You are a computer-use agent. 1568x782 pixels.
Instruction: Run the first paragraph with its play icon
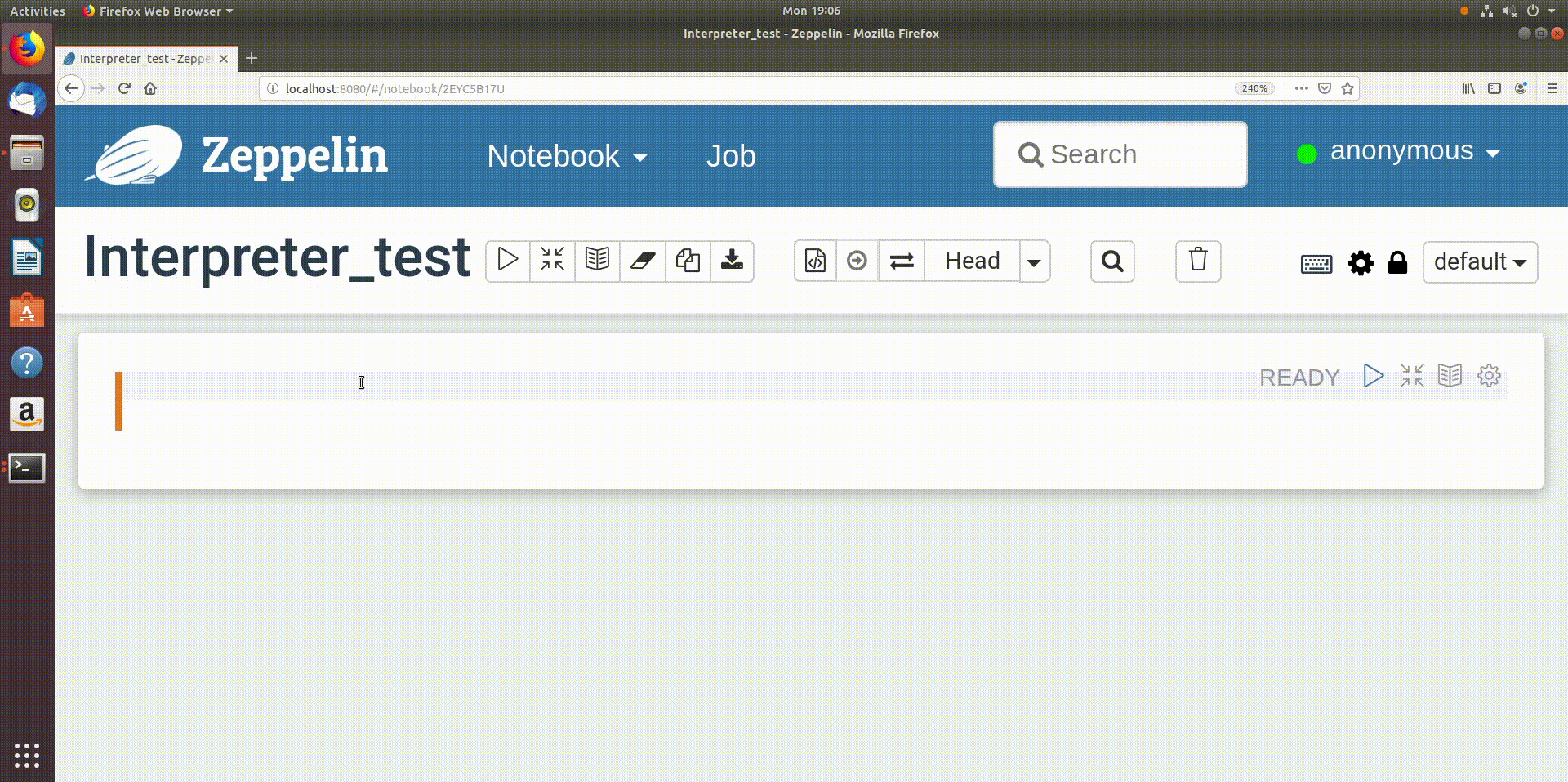[1373, 376]
